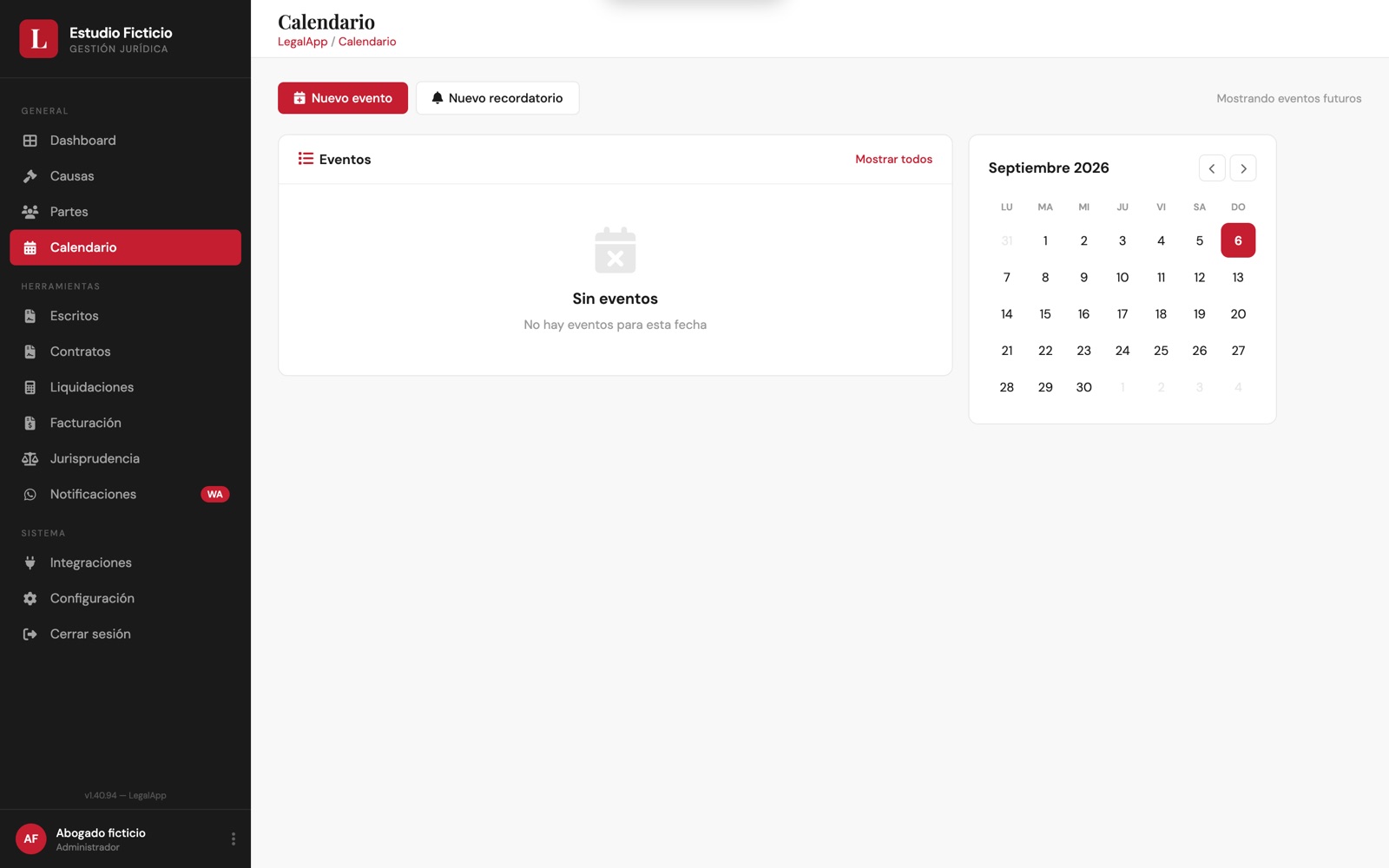Viewport: 1389px width, 868px height.
Task: Choose day 30 in the calendar grid
Action: (1083, 387)
